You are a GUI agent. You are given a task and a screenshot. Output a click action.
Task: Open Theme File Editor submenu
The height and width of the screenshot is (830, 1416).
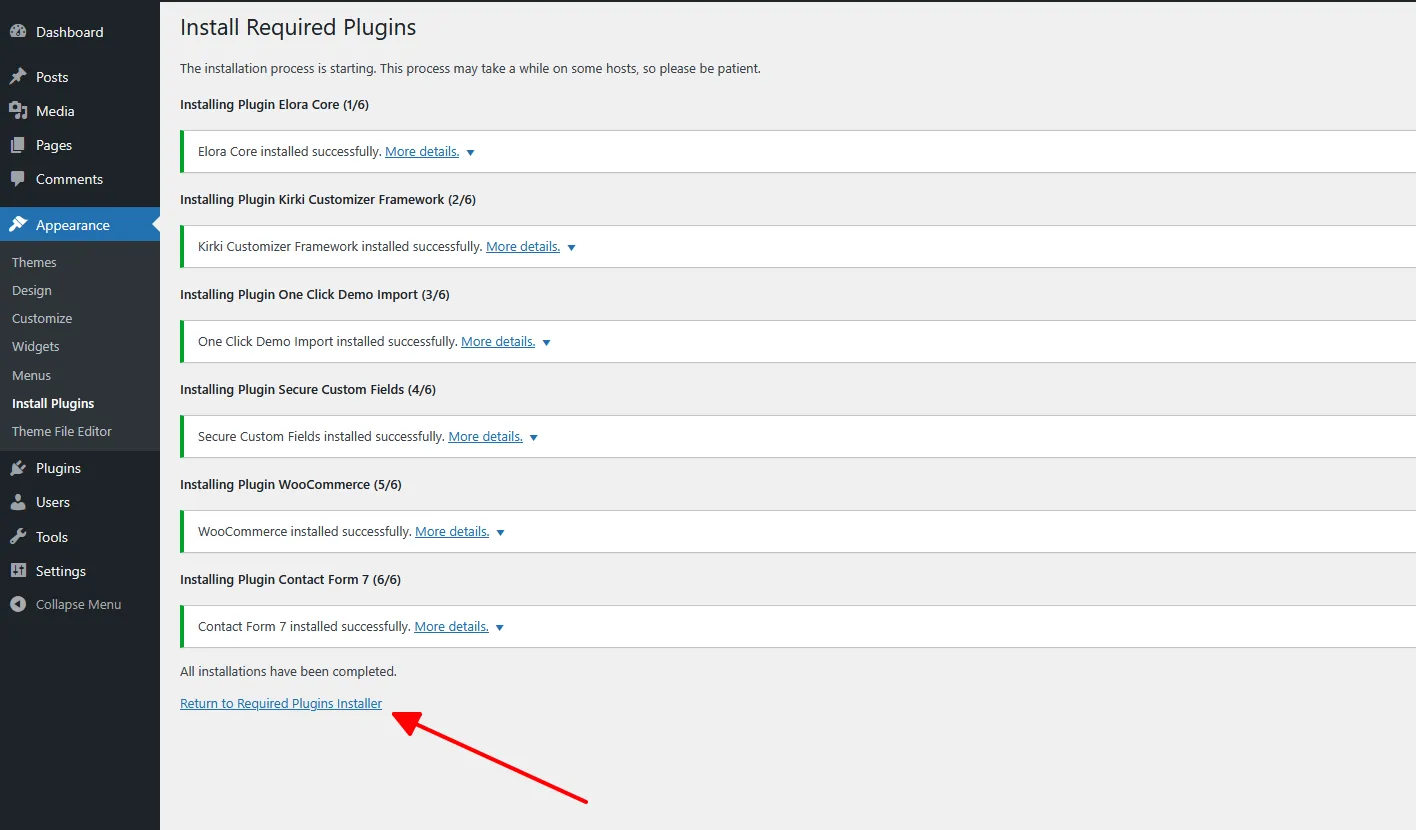point(62,431)
